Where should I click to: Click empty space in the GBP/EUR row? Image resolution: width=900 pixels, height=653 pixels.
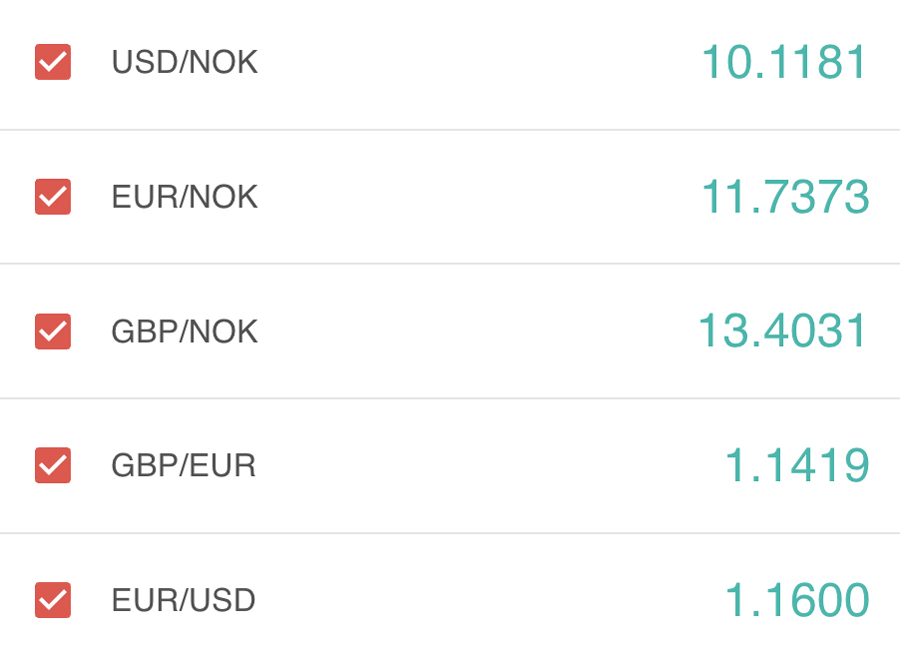click(480, 465)
